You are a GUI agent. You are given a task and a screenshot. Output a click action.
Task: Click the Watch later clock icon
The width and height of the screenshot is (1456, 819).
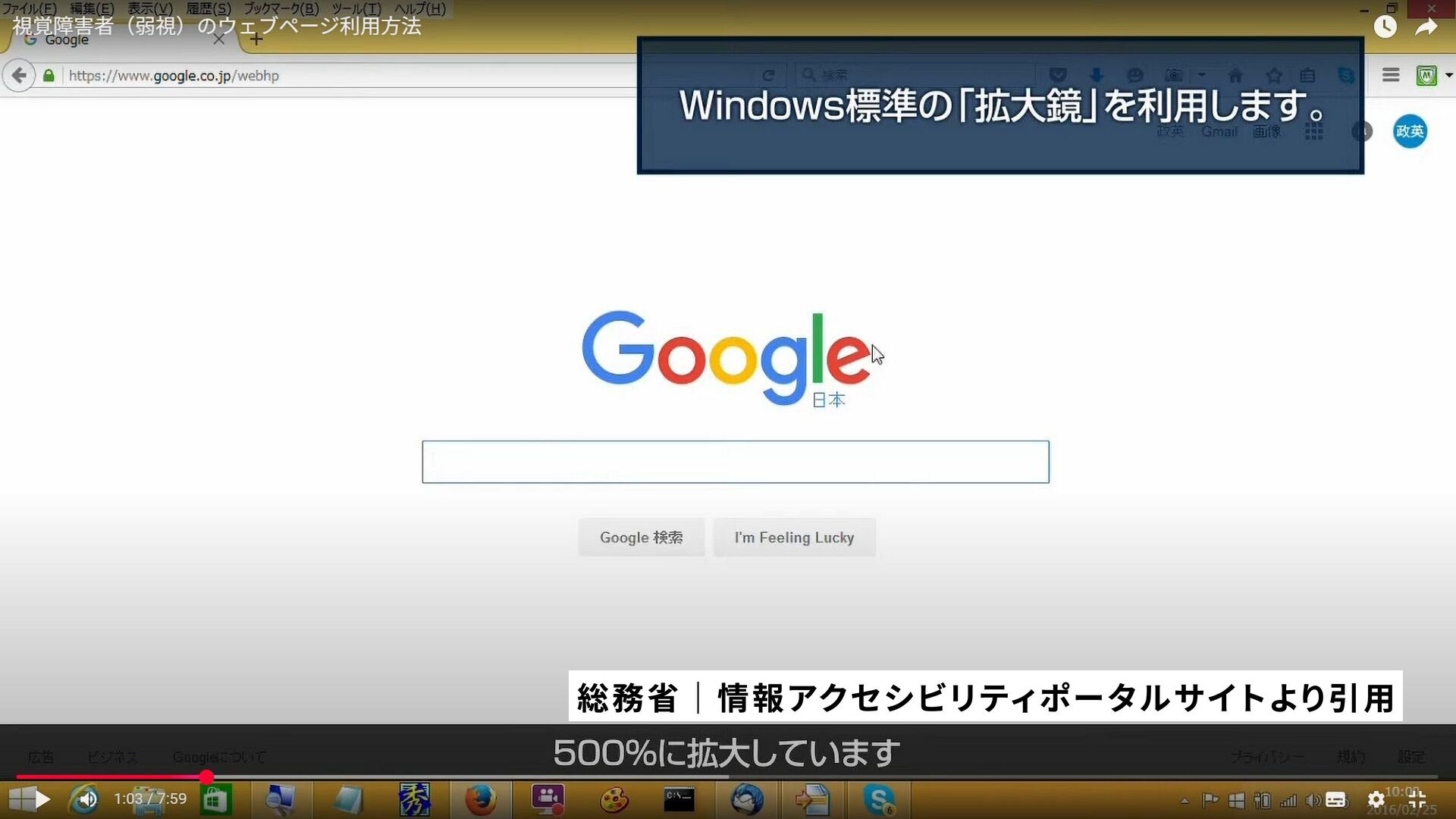(x=1385, y=27)
